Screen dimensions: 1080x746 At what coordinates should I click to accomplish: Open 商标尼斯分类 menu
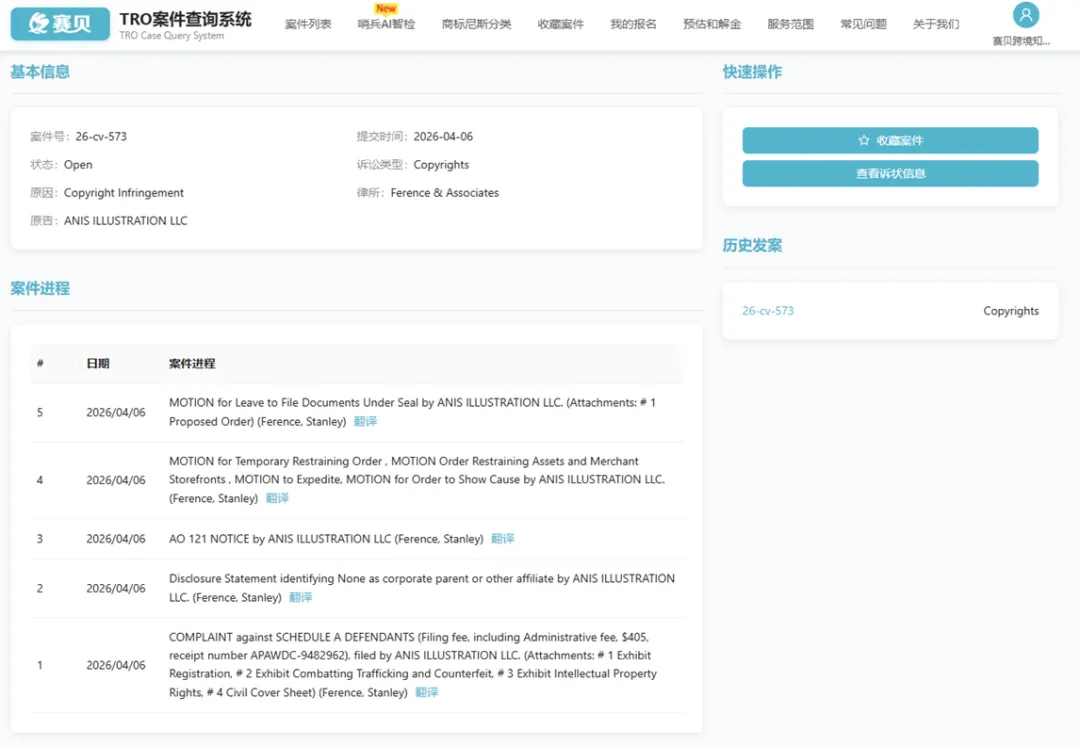(476, 24)
